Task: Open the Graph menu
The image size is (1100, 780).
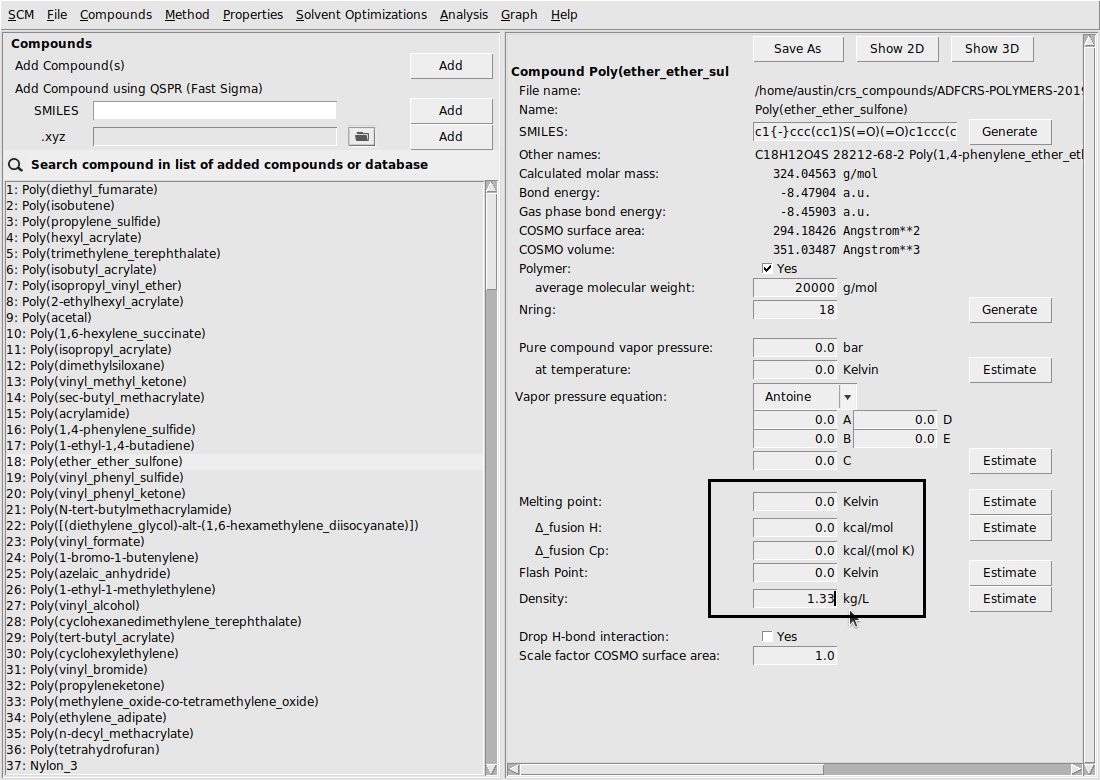Action: [519, 15]
